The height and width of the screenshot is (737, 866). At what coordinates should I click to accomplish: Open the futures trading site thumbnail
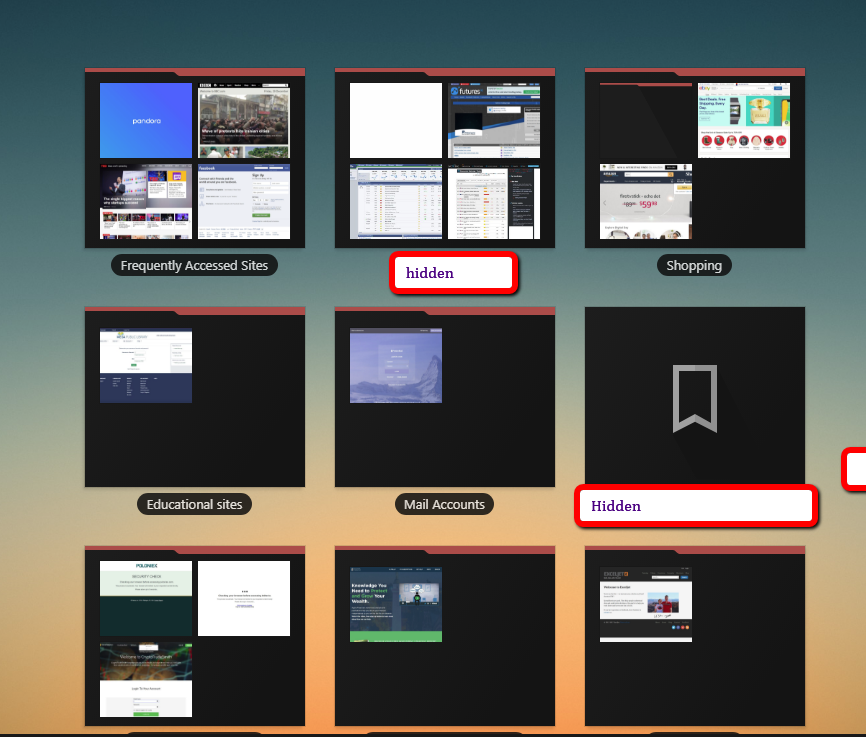(493, 120)
